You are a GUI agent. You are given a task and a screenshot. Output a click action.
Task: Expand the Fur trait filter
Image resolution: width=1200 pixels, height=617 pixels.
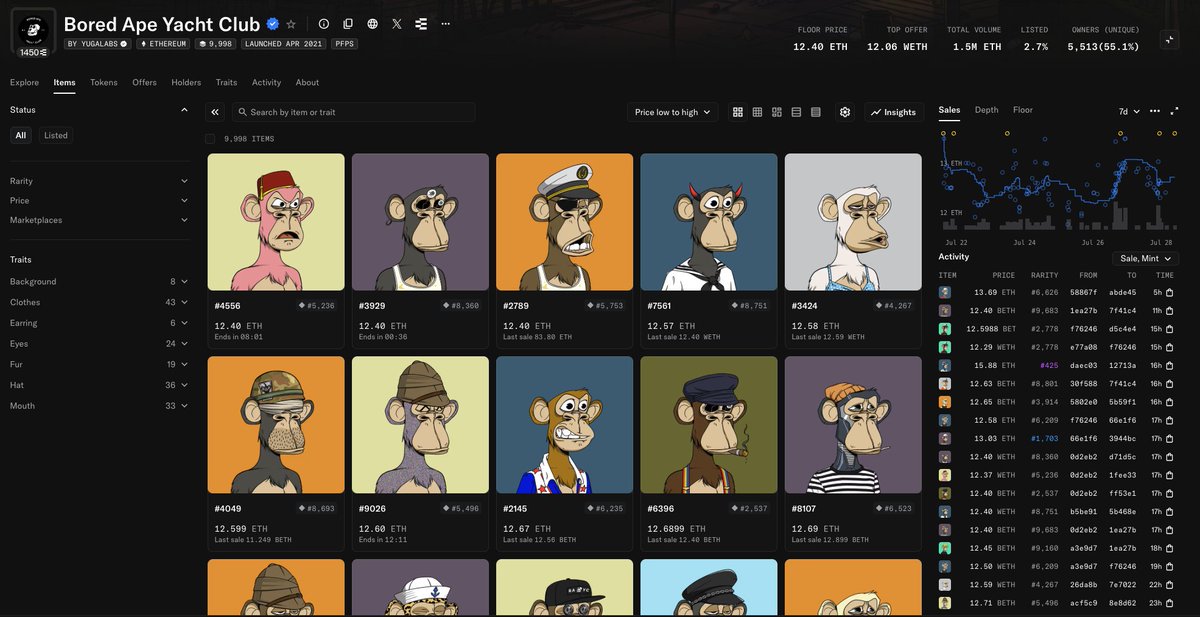(x=98, y=364)
